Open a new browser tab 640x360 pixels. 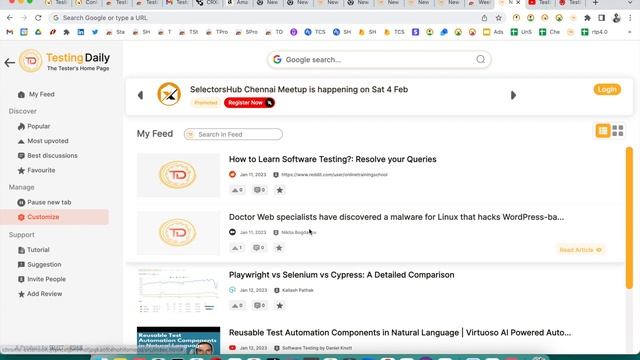pyautogui.click(x=596, y=3)
